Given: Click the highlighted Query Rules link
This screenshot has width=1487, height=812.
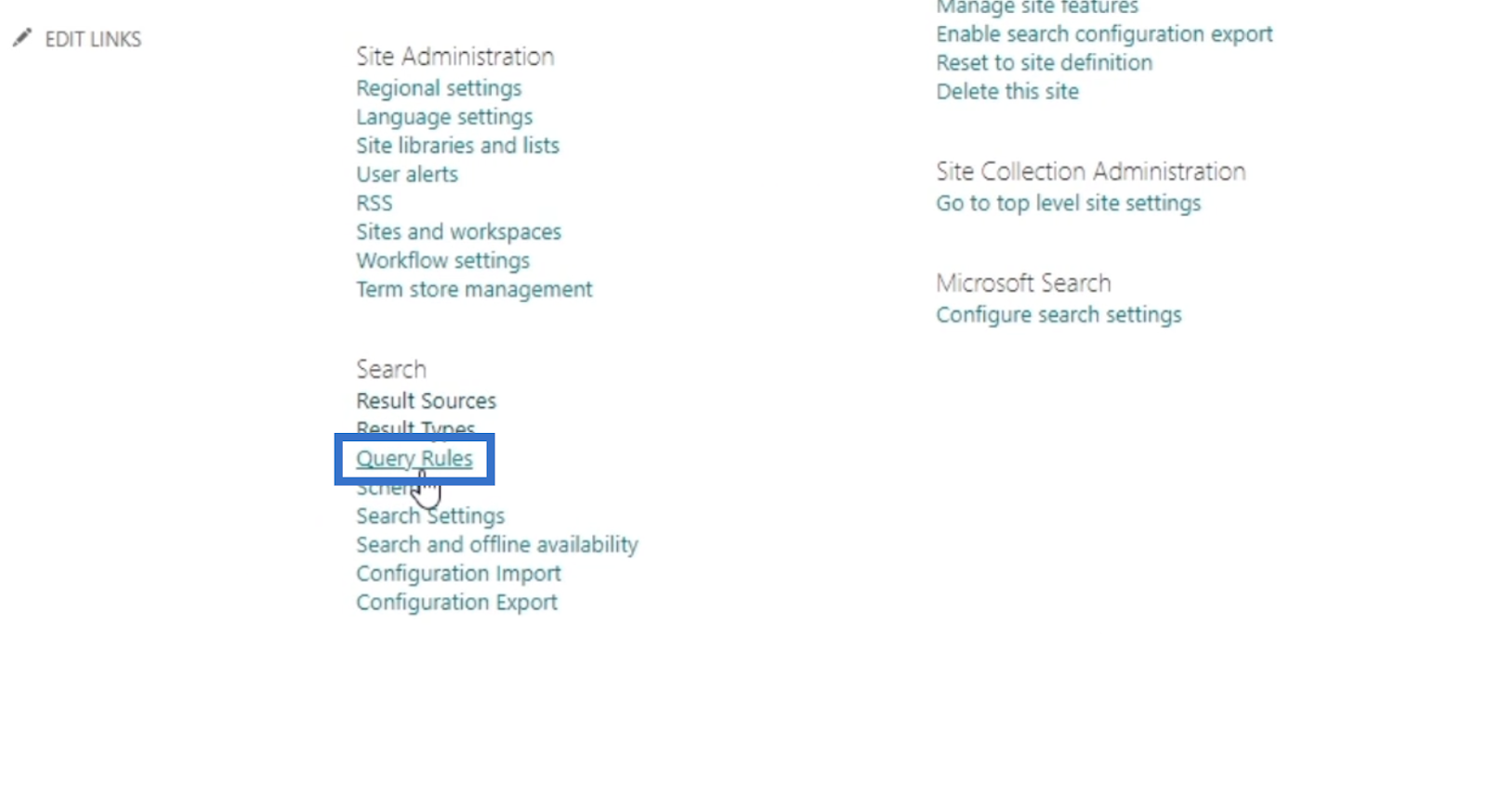Looking at the screenshot, I should (x=415, y=459).
